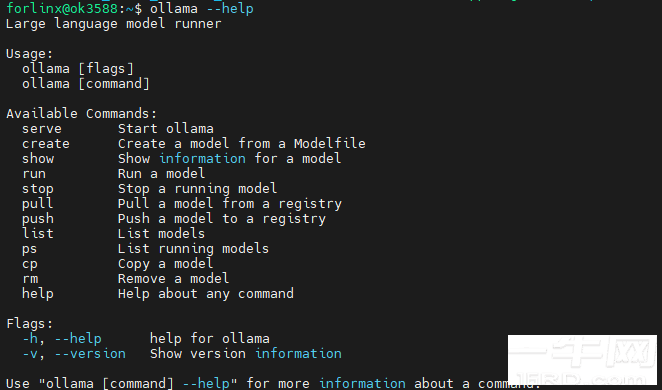Click the 'pull' command entry
The height and width of the screenshot is (390, 662).
[38, 204]
